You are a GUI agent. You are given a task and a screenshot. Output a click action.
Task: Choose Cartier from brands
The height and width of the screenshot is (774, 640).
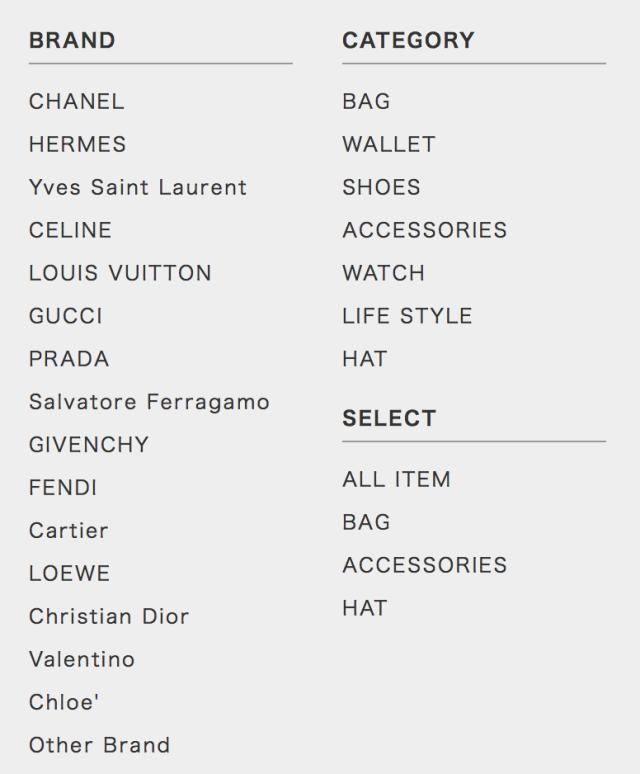[68, 530]
